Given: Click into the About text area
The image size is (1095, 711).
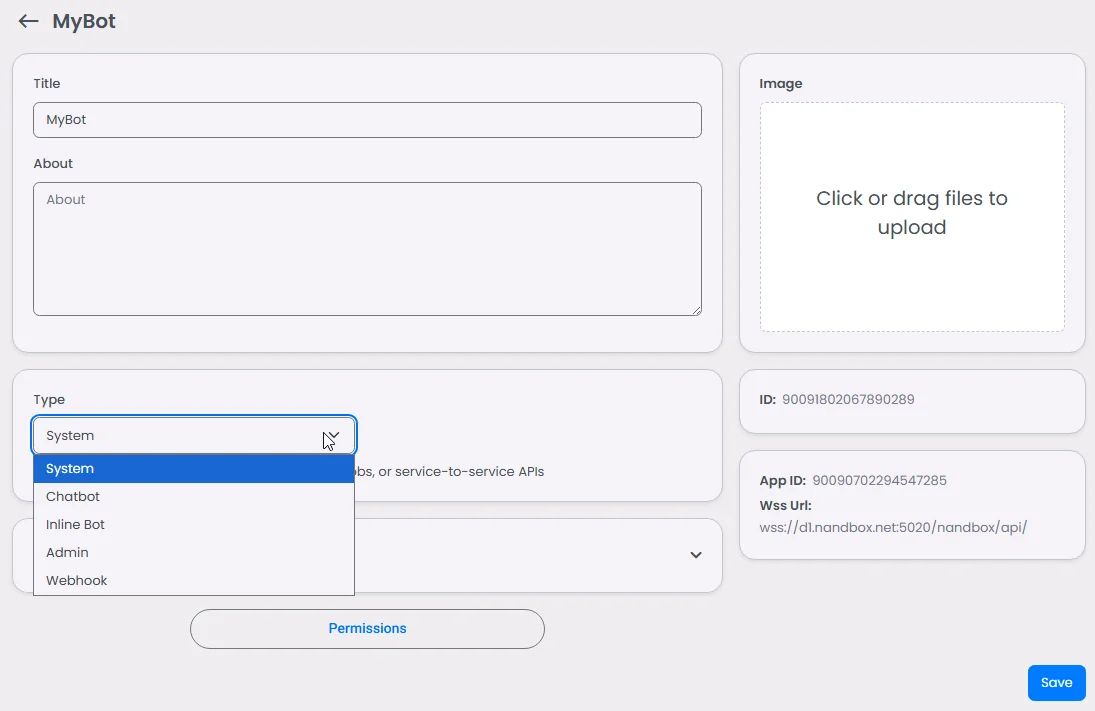Looking at the screenshot, I should [367, 249].
